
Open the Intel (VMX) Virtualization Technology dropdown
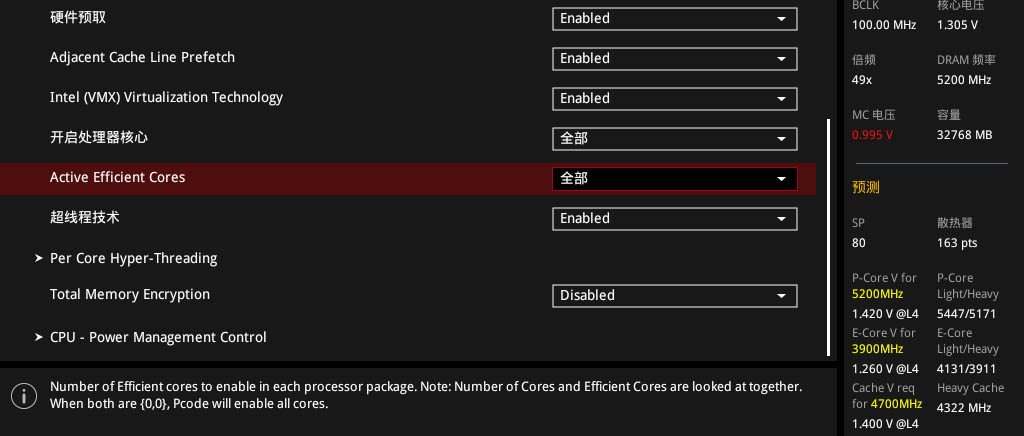[x=675, y=99]
